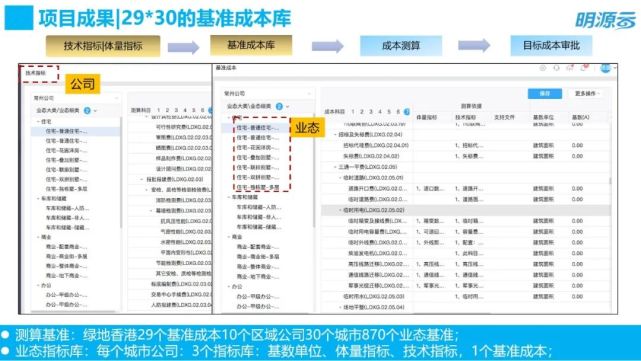The height and width of the screenshot is (361, 641).
Task: Select level 4 next to 测算科目 in 技术指标 window
Action: [185, 110]
